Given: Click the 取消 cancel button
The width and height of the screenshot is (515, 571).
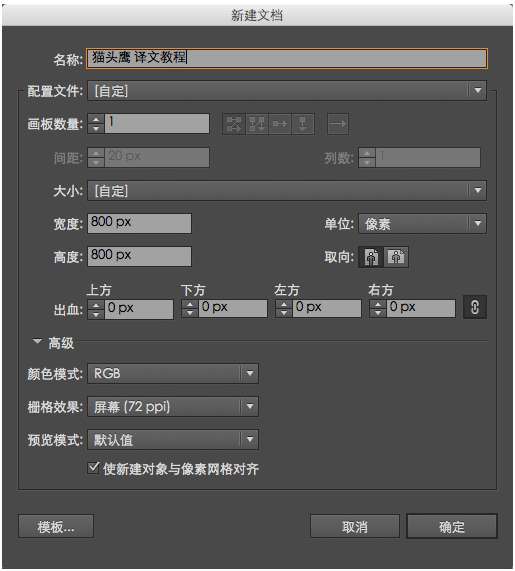Looking at the screenshot, I should [355, 526].
